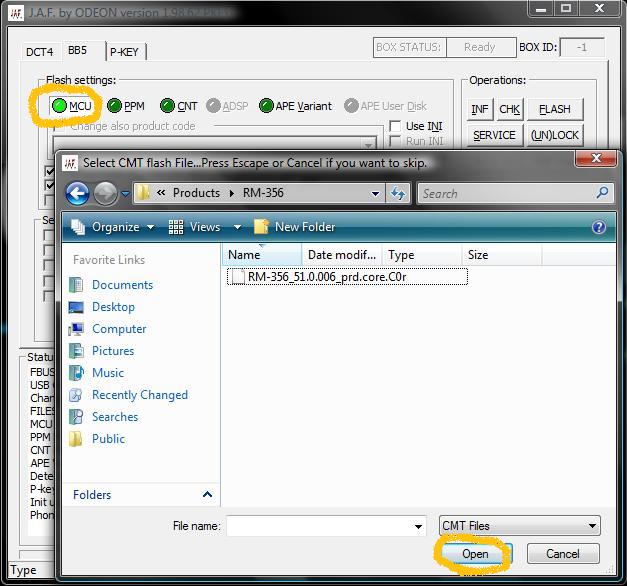Click RM-356 in the address path
627x586 pixels.
click(x=263, y=193)
